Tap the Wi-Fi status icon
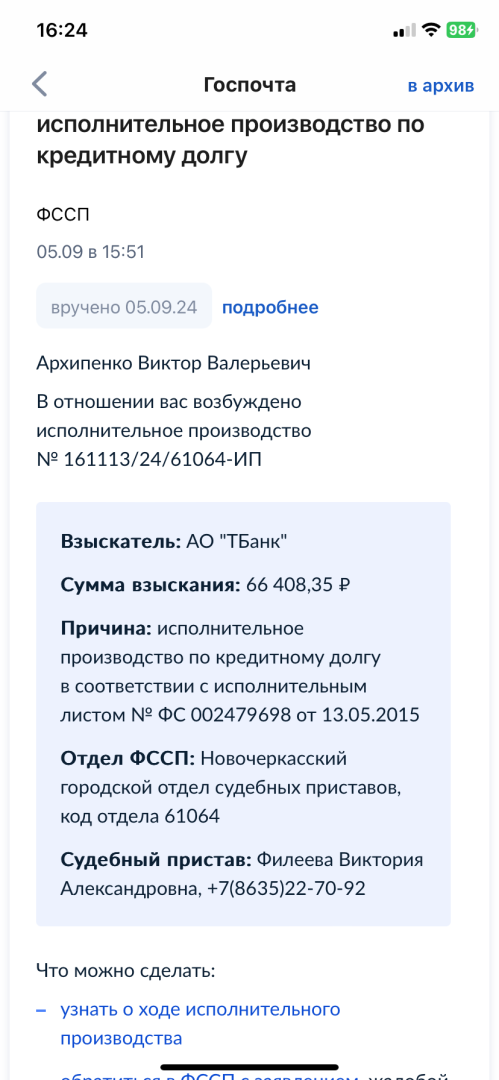499x1080 pixels. tap(431, 30)
